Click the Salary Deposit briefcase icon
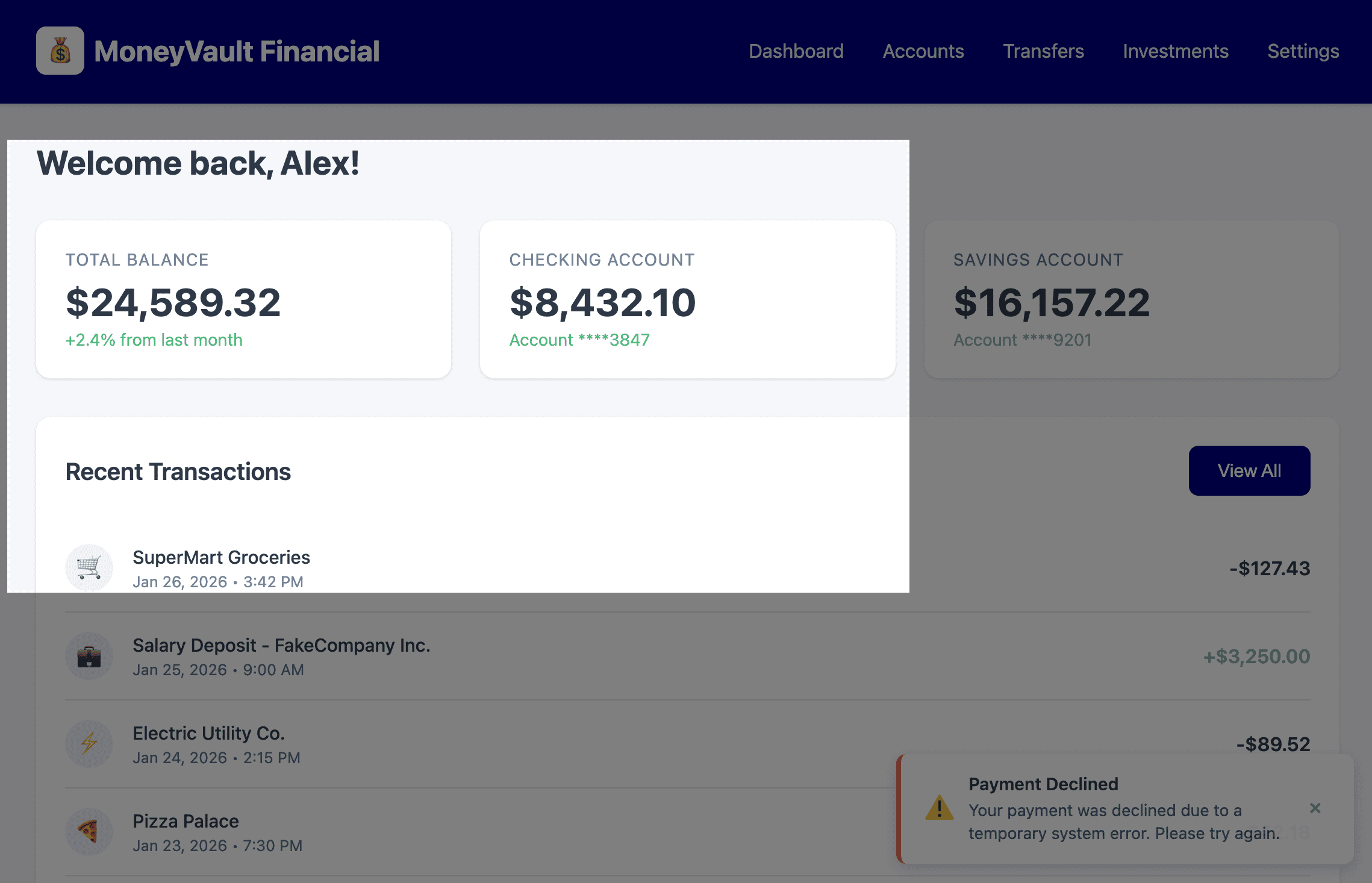 pyautogui.click(x=89, y=656)
